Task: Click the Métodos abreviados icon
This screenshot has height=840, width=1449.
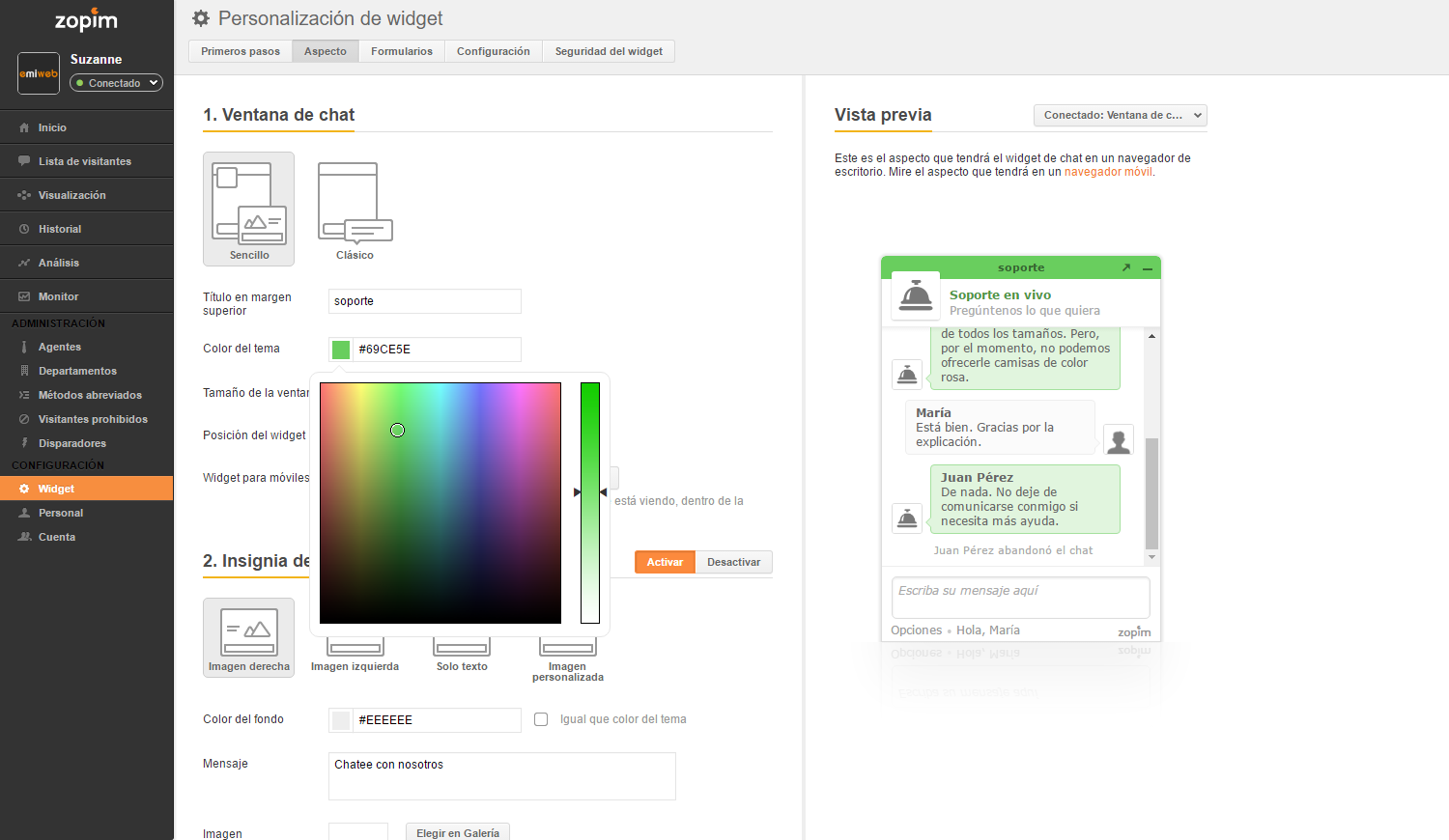Action: point(24,395)
